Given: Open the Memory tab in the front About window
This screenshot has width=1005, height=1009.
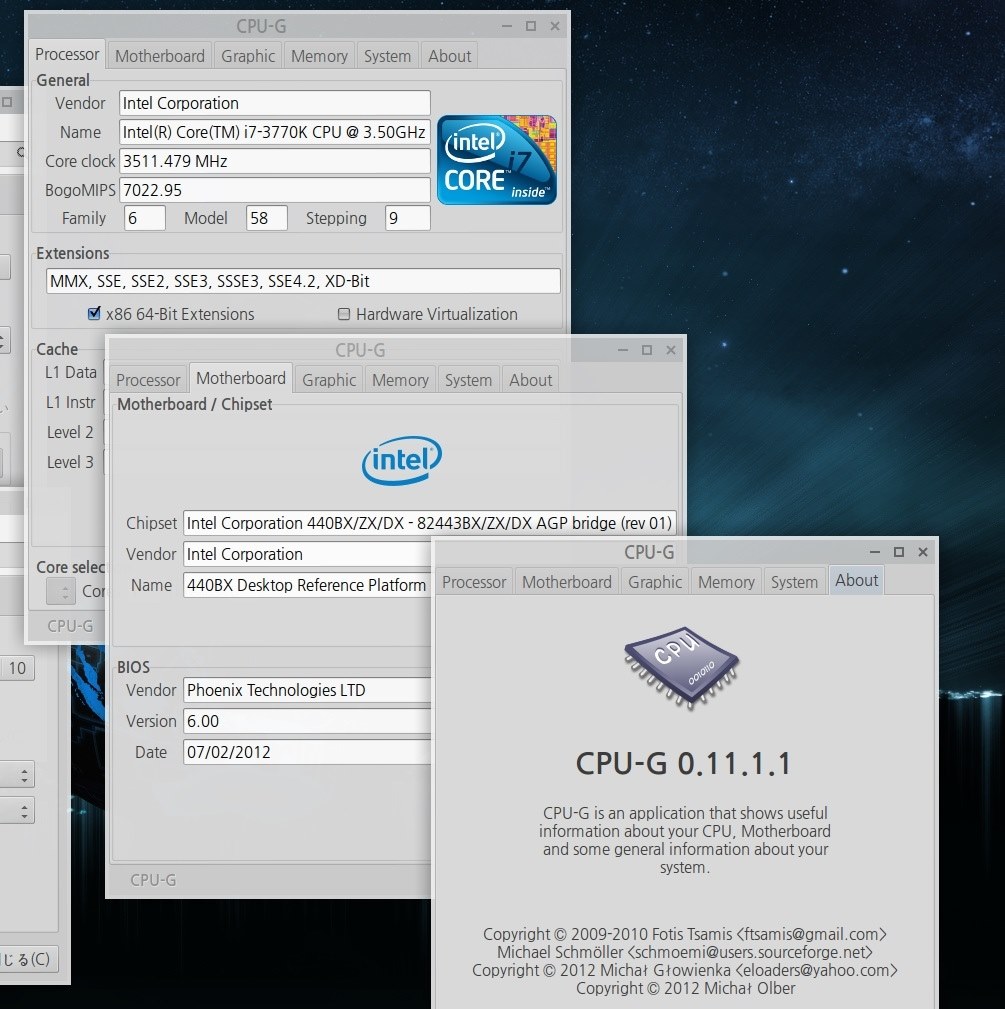Looking at the screenshot, I should (726, 582).
